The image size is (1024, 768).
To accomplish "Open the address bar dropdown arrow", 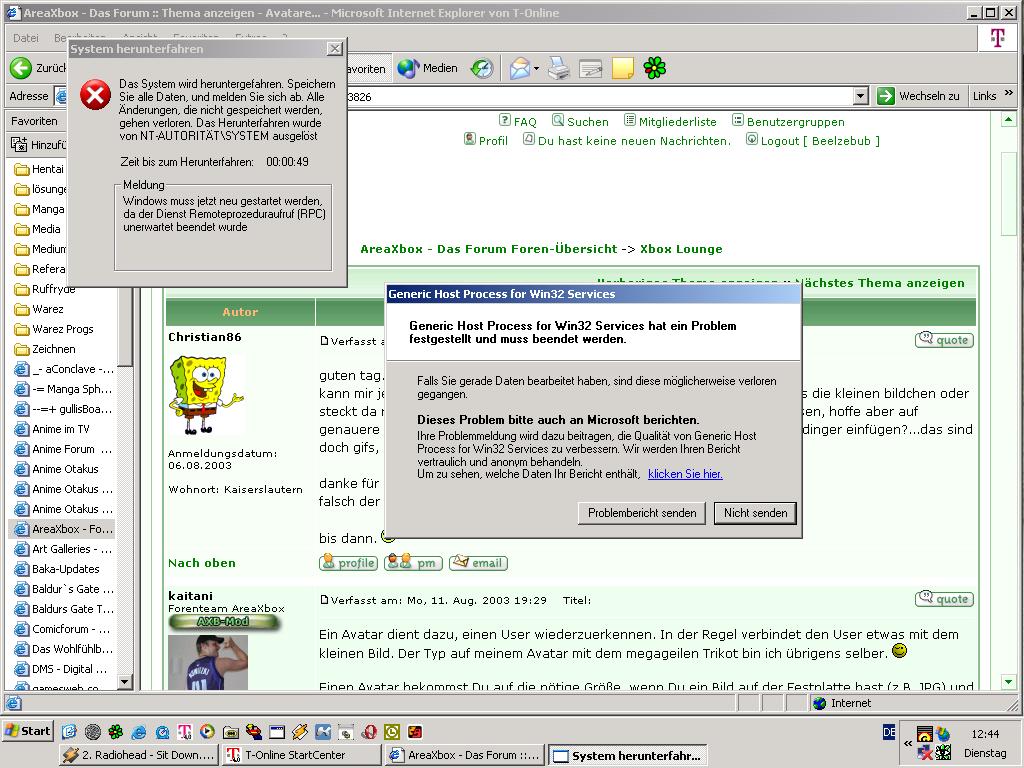I will pos(860,96).
